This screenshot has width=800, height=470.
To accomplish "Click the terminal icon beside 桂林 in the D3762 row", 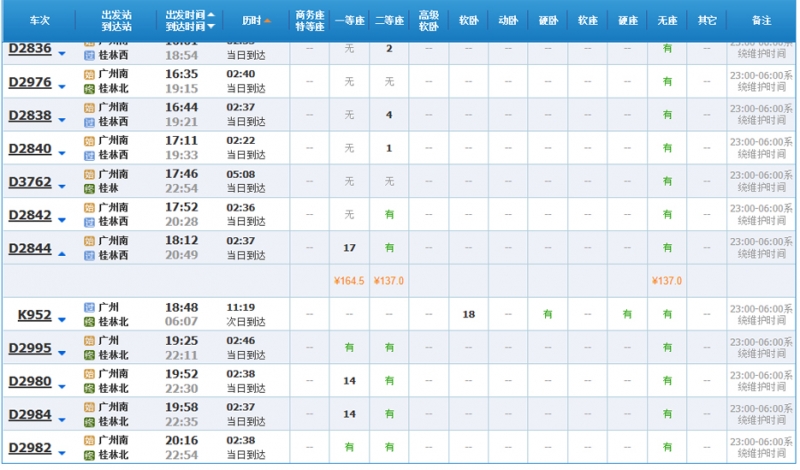I will pyautogui.click(x=89, y=188).
